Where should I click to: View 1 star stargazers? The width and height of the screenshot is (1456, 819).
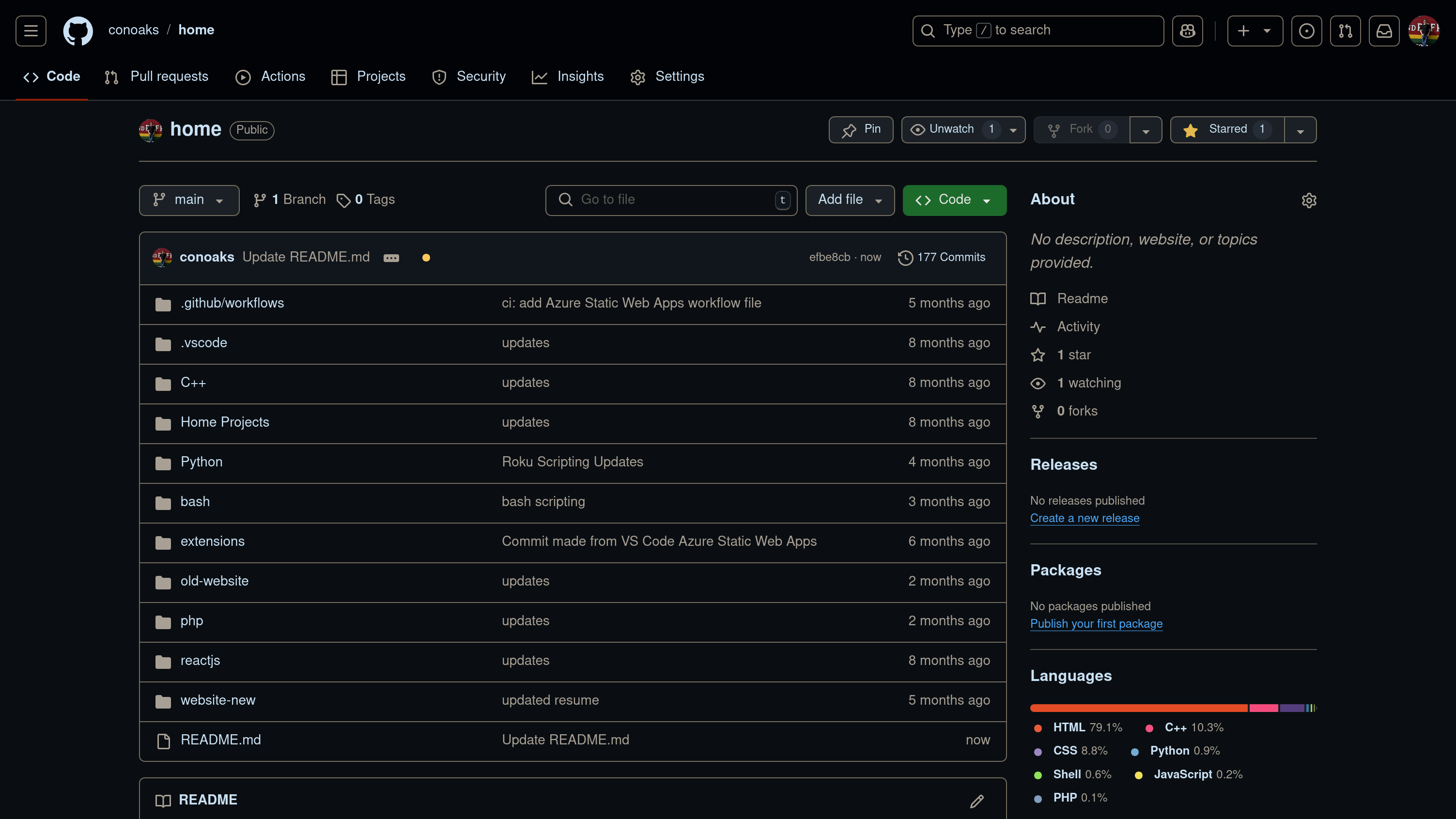point(1060,355)
